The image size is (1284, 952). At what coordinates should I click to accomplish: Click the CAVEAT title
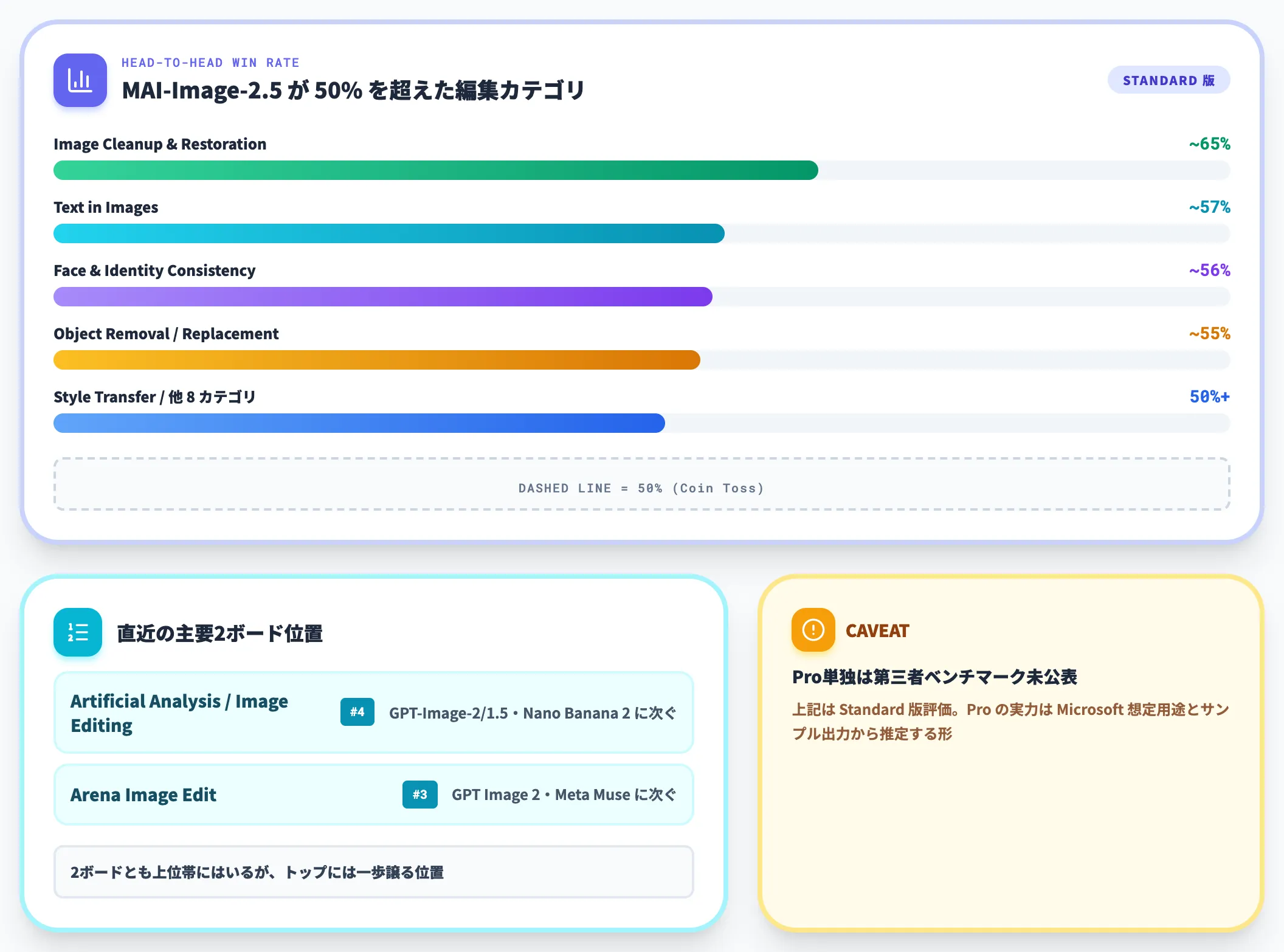(877, 631)
